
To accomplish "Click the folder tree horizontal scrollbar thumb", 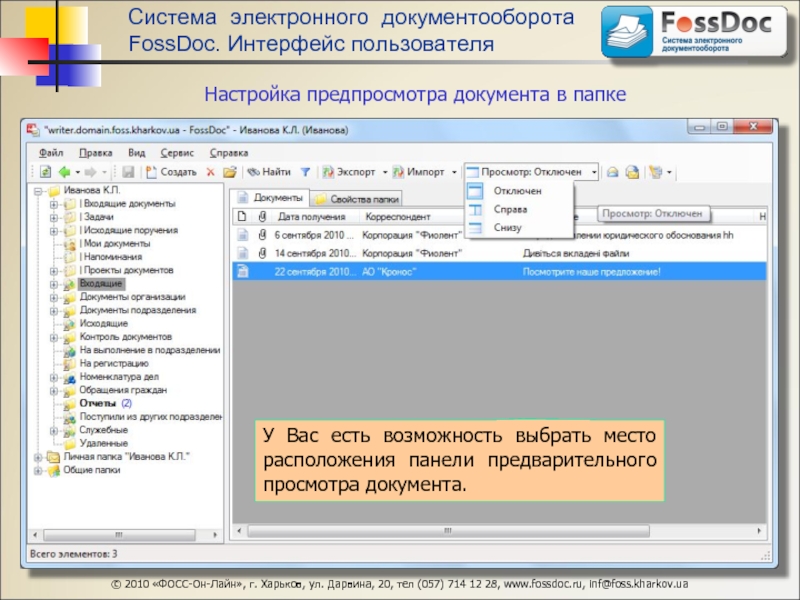I will [119, 535].
